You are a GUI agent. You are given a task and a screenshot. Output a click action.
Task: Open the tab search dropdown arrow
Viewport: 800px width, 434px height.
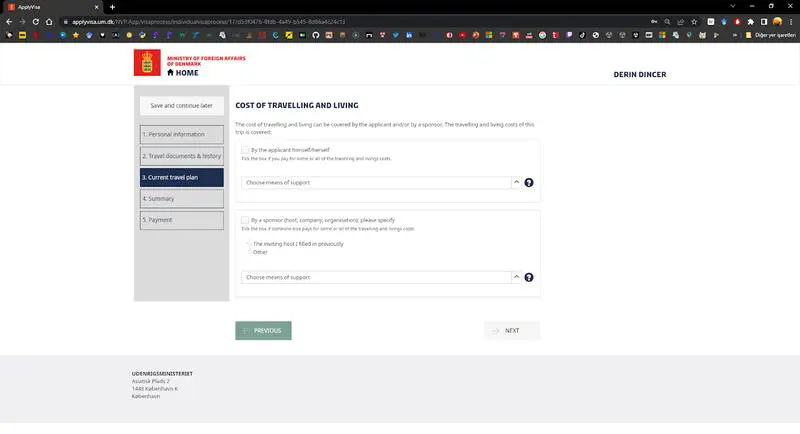click(733, 6)
